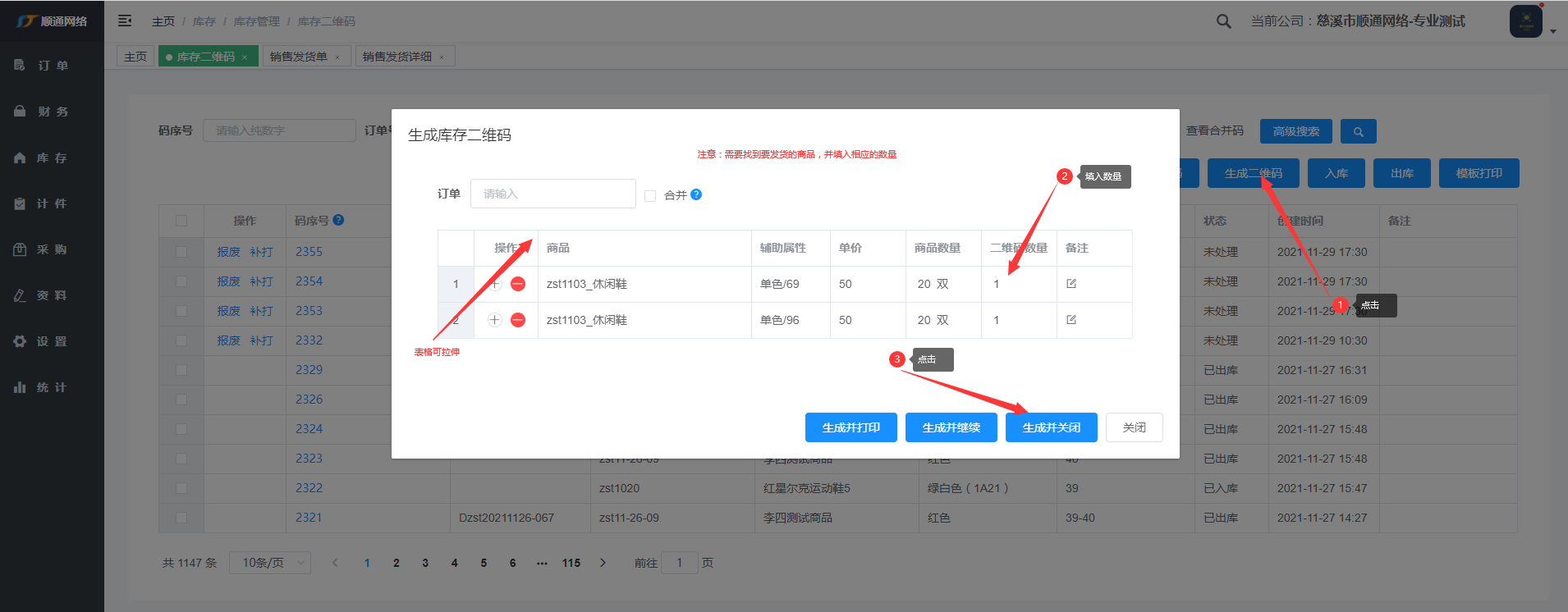This screenshot has height=612, width=1568.
Task: Expand the user avatar dropdown arrow
Action: click(1552, 31)
